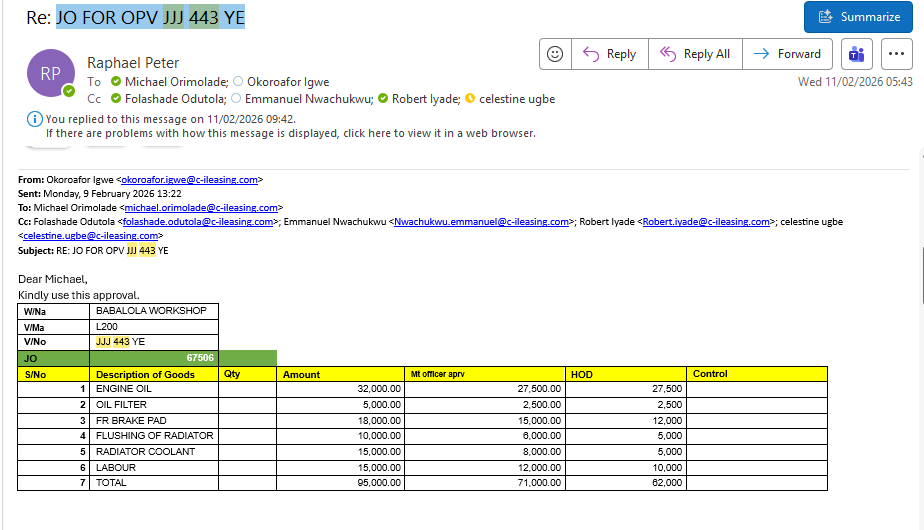Click FLUSHING OF RADIATOR cell
The width and height of the screenshot is (924, 530).
[154, 436]
